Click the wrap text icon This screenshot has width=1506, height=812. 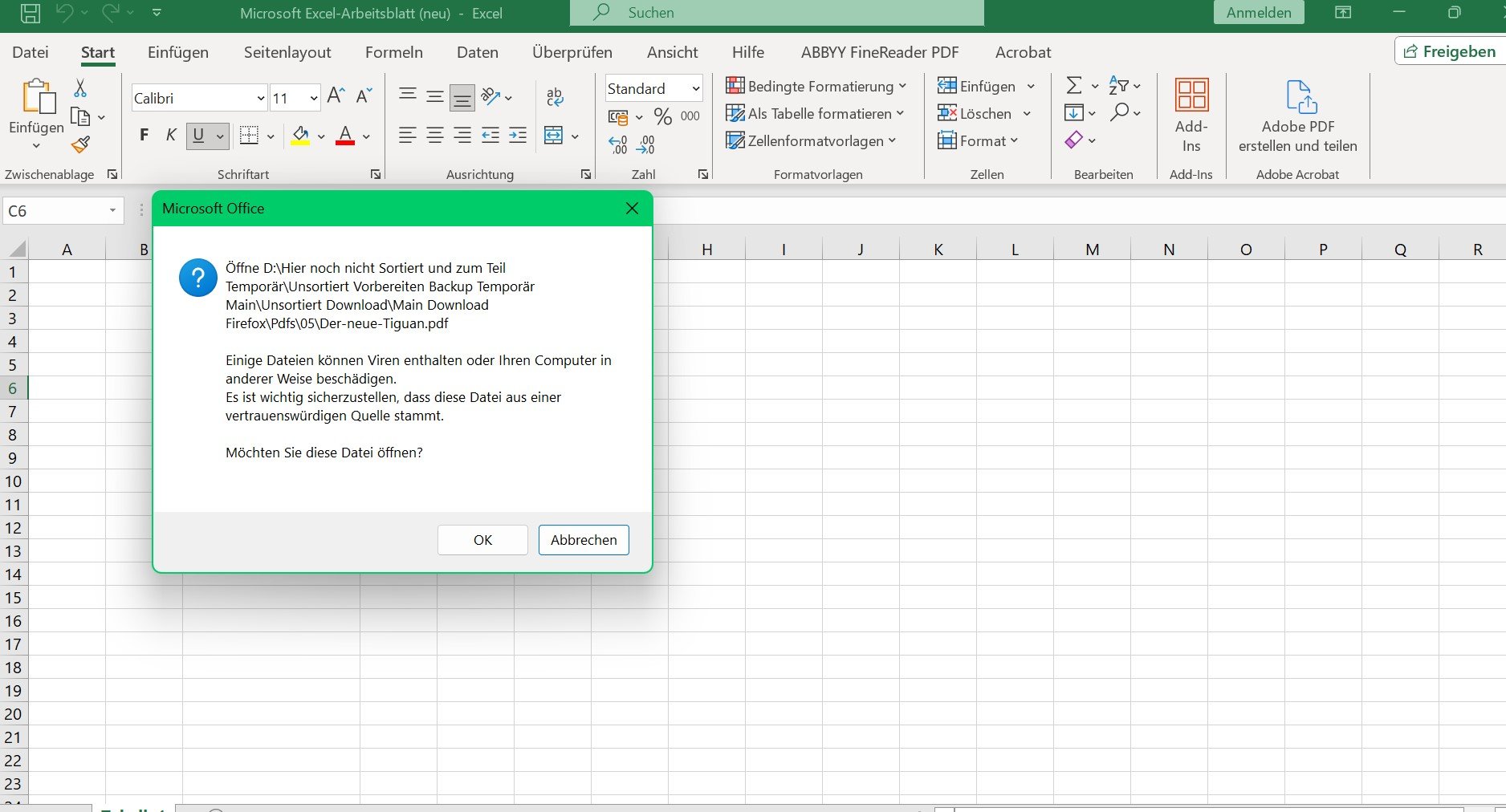click(555, 97)
